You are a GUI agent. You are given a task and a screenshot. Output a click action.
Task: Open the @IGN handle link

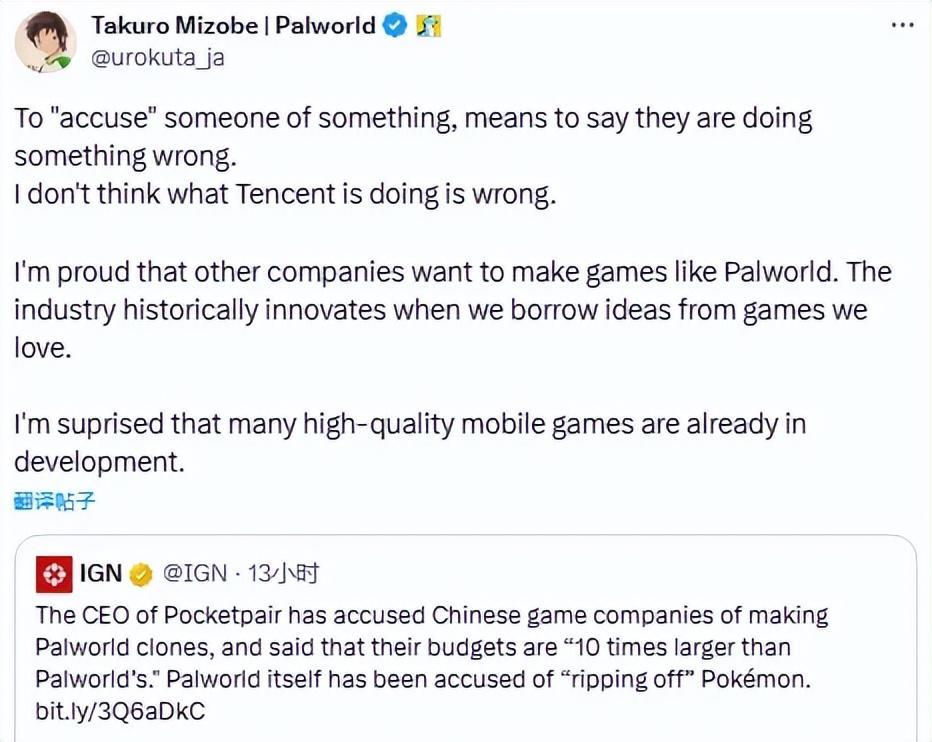pos(192,574)
